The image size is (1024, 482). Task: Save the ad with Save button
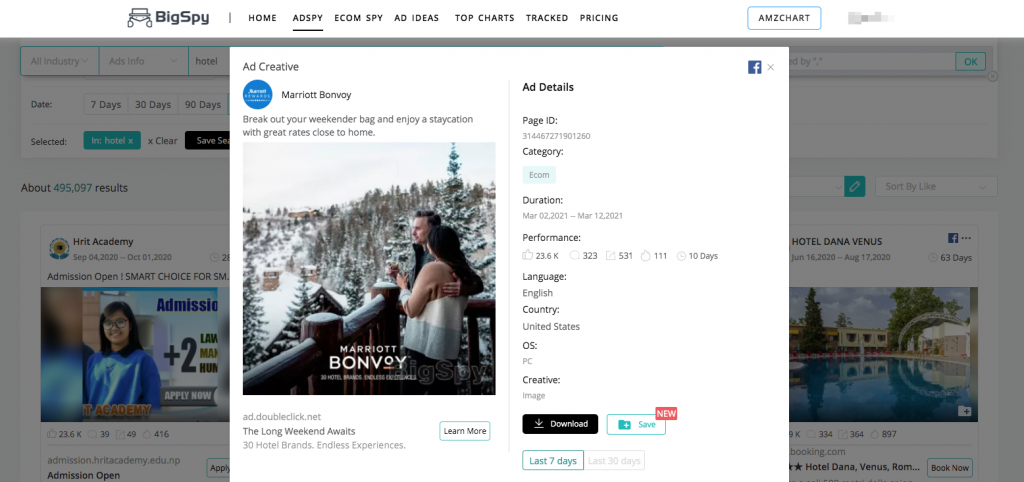pos(636,424)
